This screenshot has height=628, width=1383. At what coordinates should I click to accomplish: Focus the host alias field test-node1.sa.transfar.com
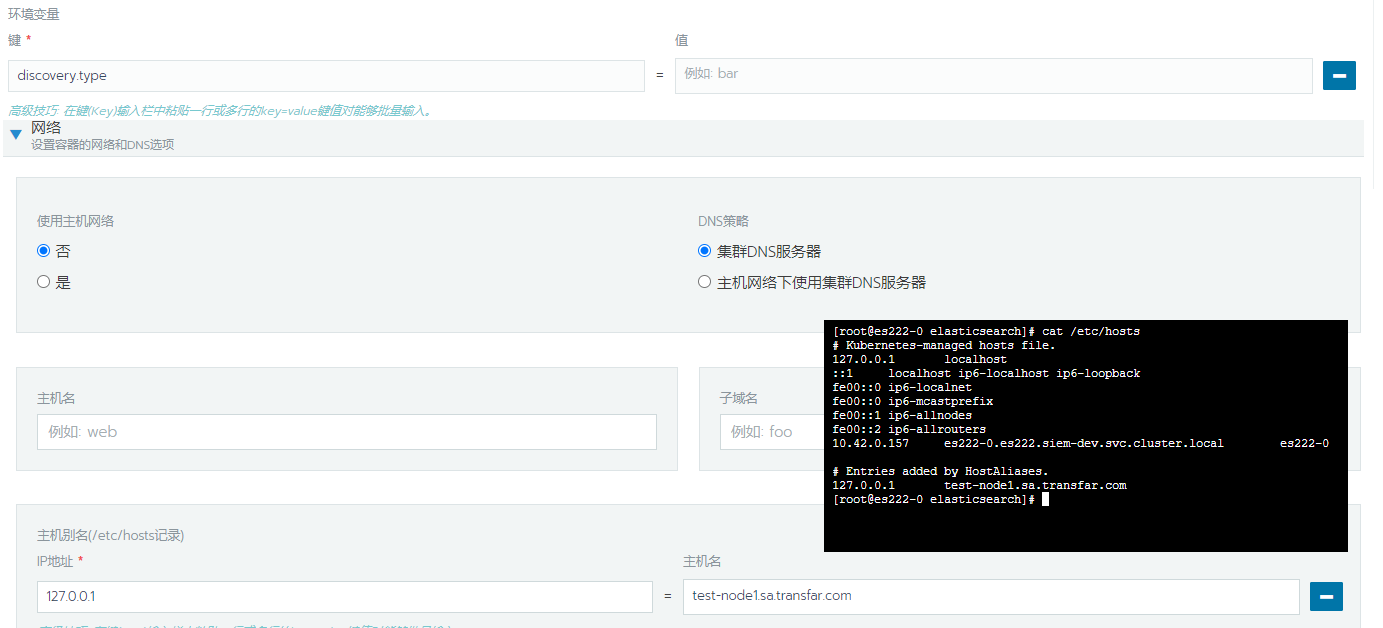(991, 596)
